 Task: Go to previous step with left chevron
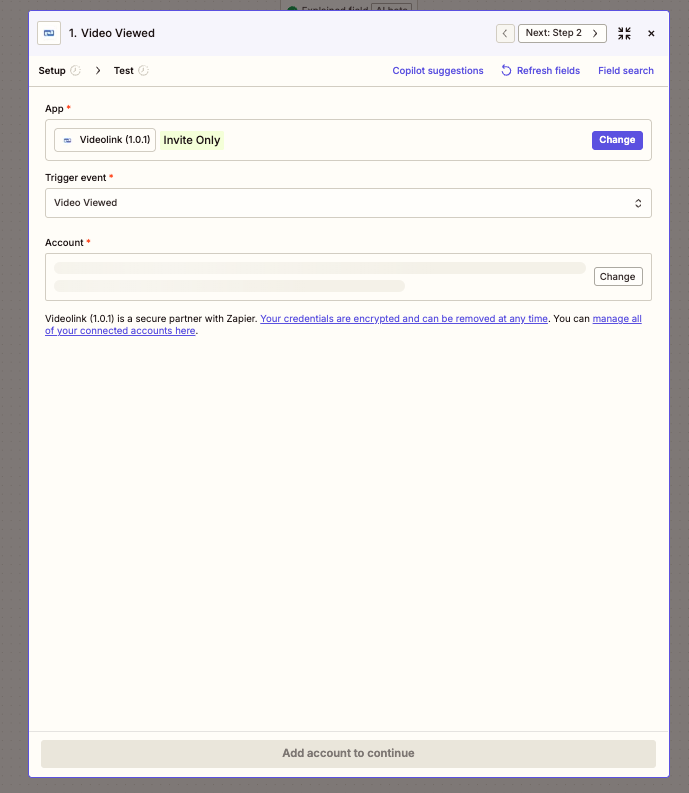click(x=505, y=33)
